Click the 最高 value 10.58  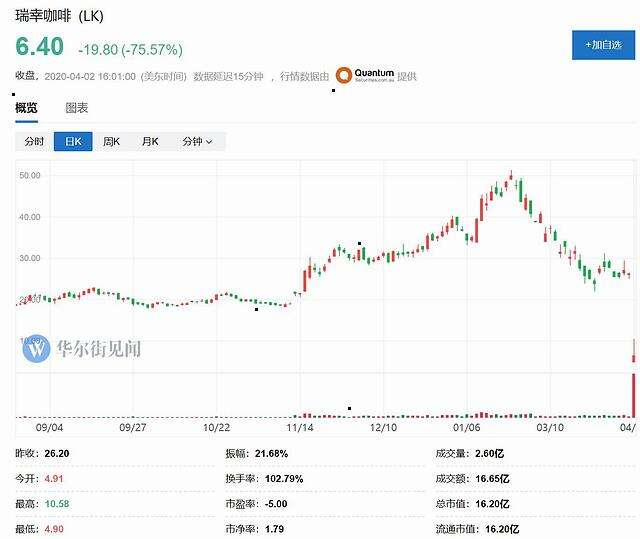pos(57,504)
